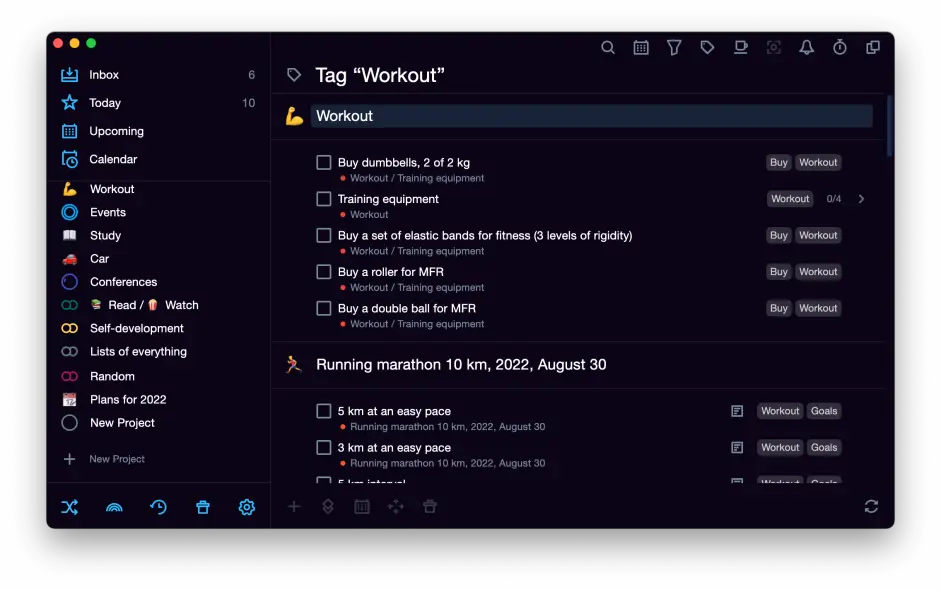Image resolution: width=941 pixels, height=590 pixels.
Task: Open the Inbox list
Action: [104, 75]
